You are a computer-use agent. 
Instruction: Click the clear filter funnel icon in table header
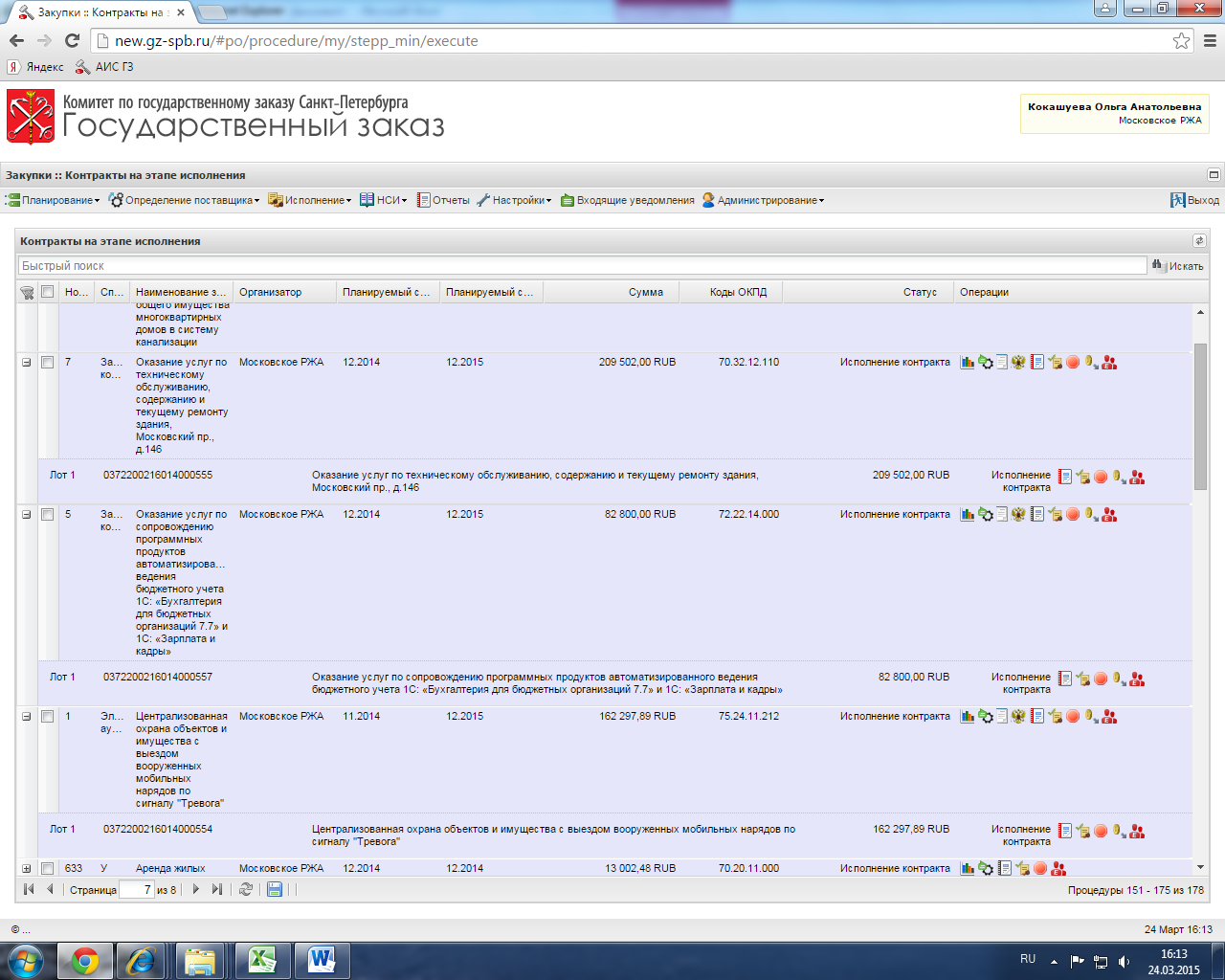[27, 292]
